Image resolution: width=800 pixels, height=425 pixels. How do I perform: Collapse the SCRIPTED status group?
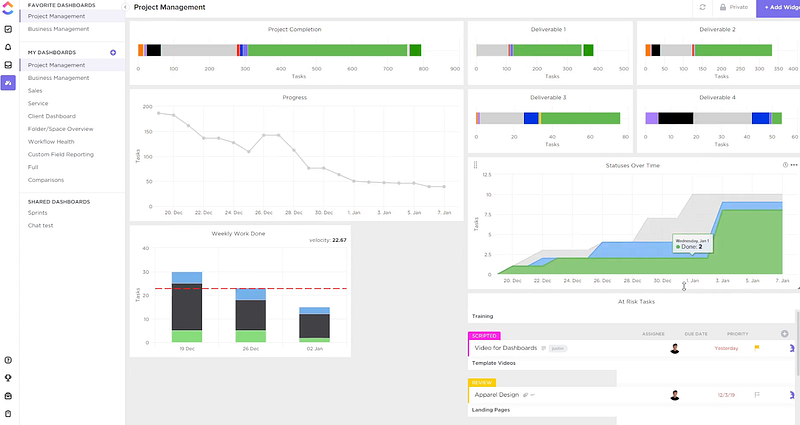pyautogui.click(x=484, y=336)
